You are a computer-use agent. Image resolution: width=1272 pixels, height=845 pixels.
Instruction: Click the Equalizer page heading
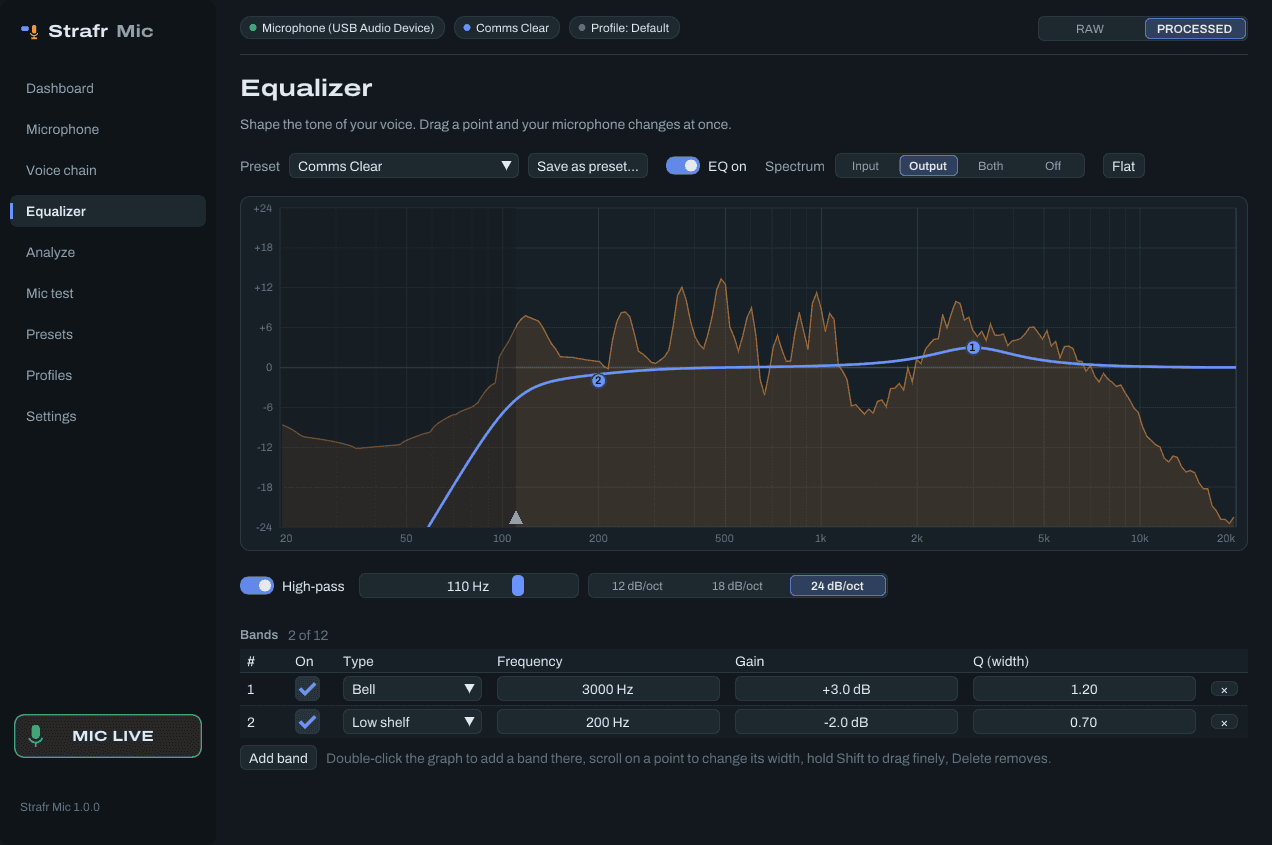pos(306,88)
